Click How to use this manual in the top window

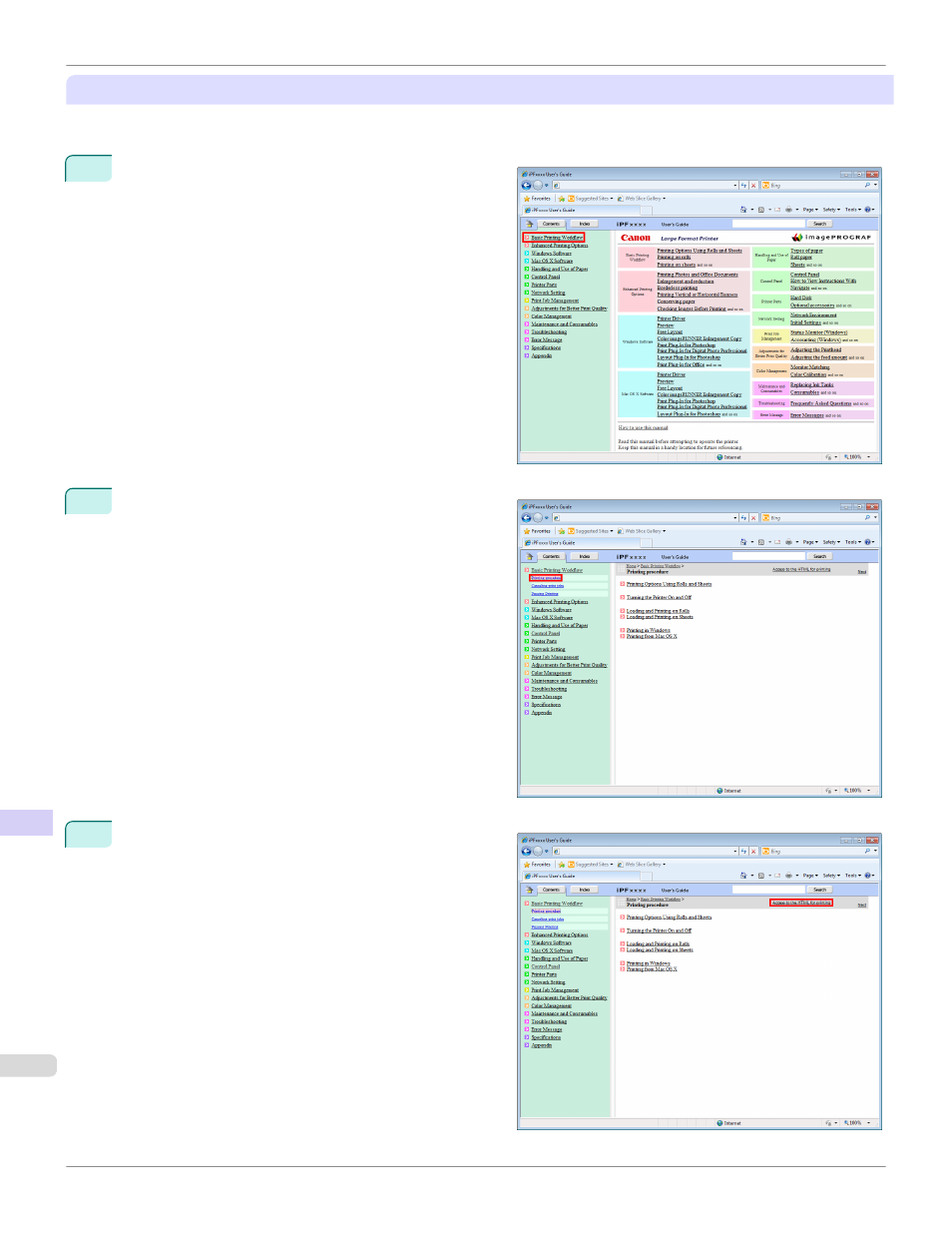(x=644, y=427)
